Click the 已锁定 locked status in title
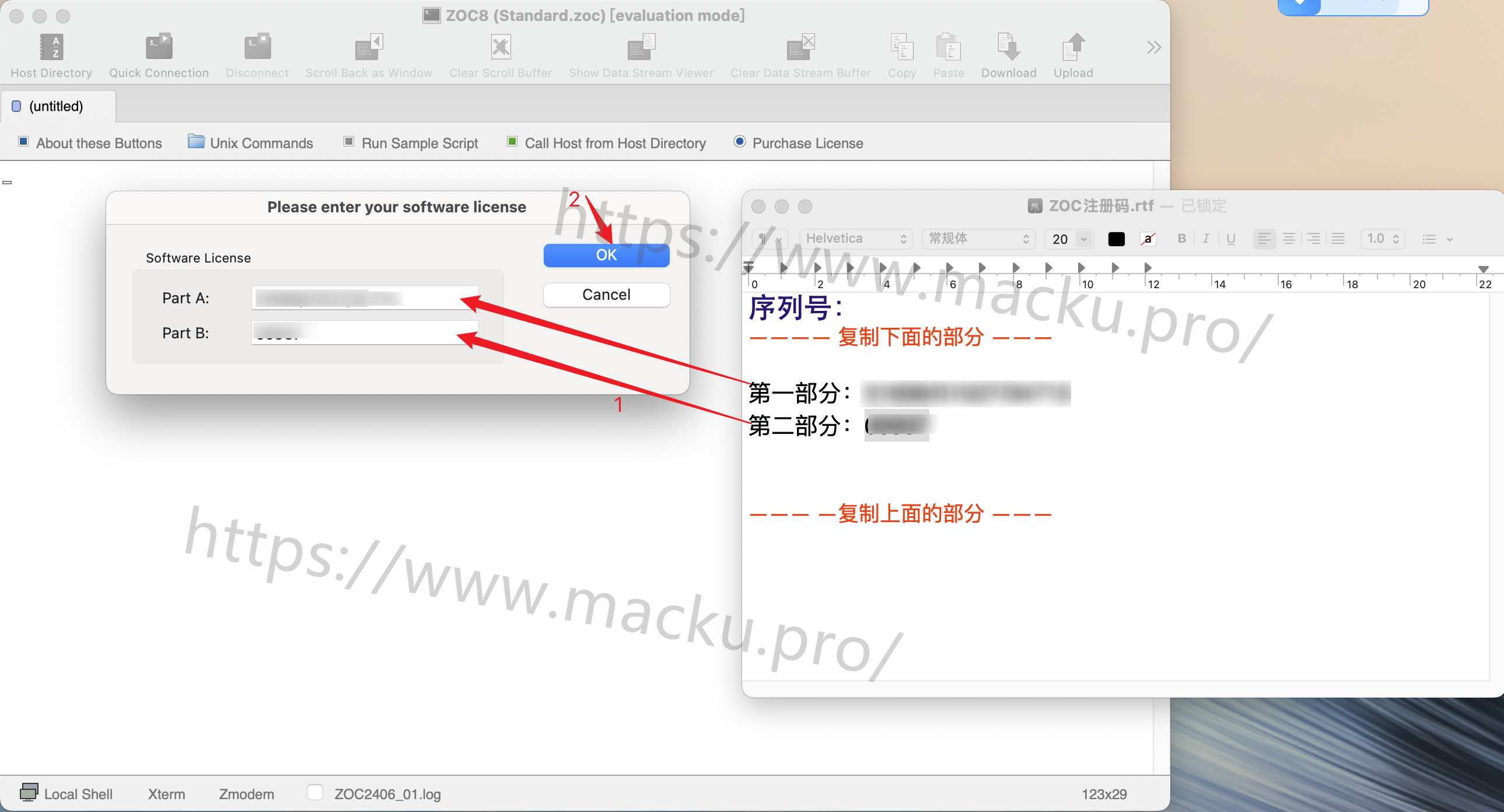This screenshot has height=812, width=1504. pos(1204,206)
